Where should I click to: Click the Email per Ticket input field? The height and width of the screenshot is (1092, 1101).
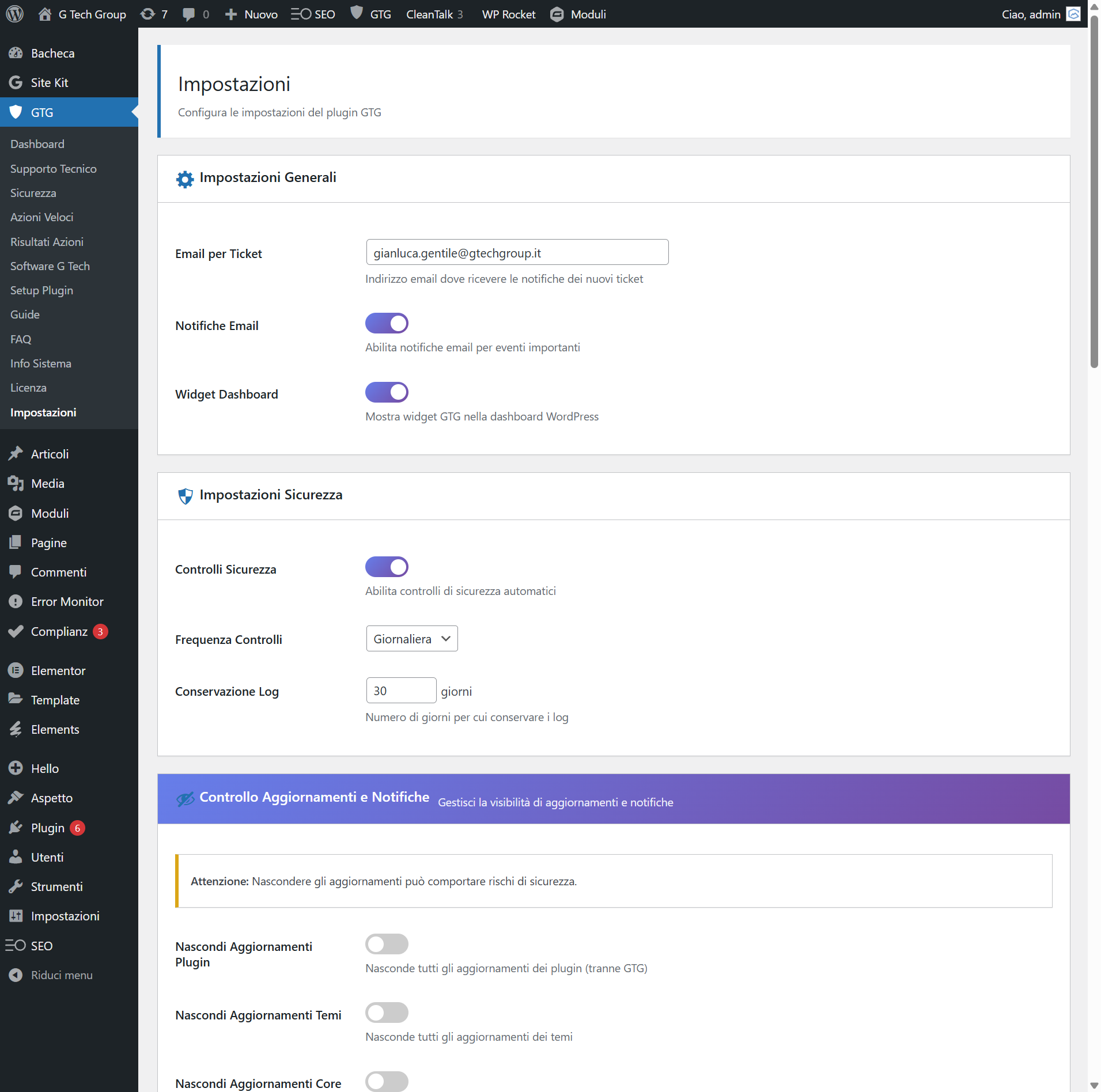pos(517,252)
